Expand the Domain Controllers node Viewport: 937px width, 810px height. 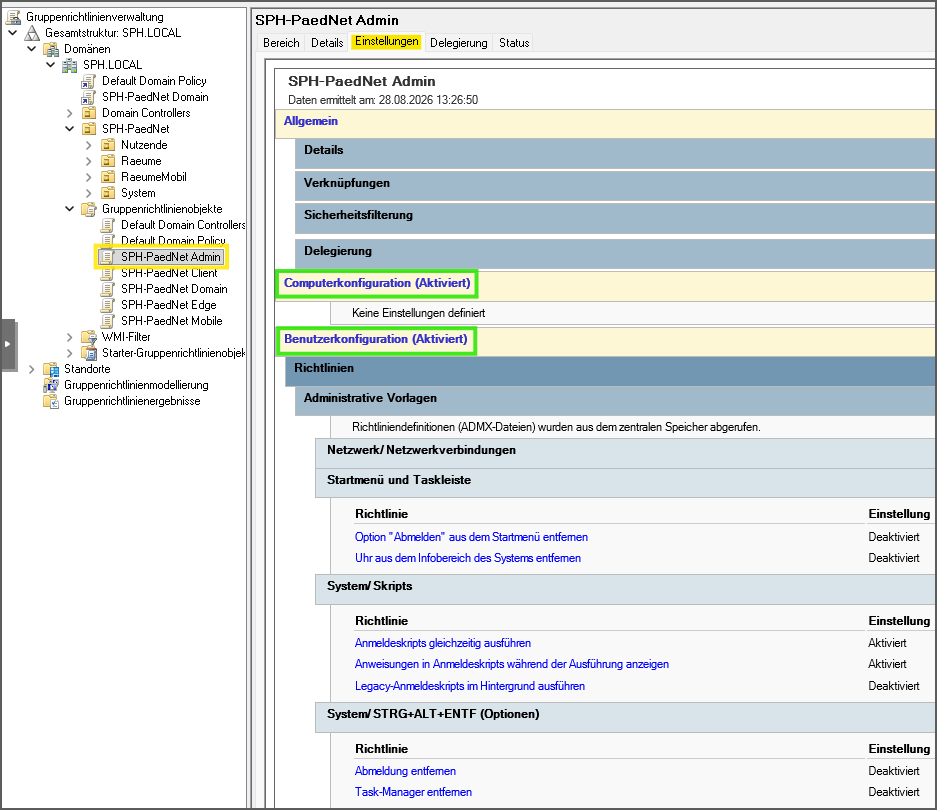pos(70,114)
